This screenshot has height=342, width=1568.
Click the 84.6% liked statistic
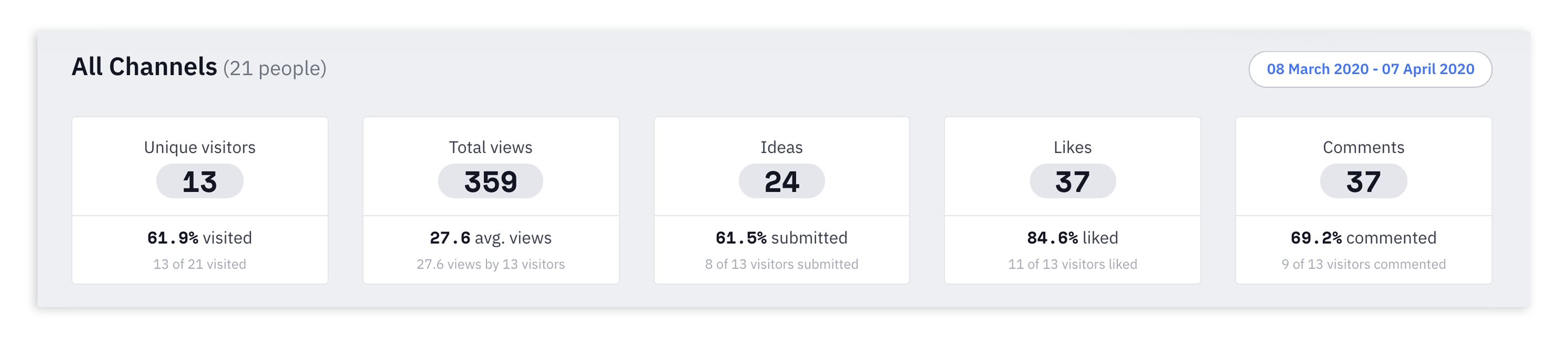pos(1073,237)
